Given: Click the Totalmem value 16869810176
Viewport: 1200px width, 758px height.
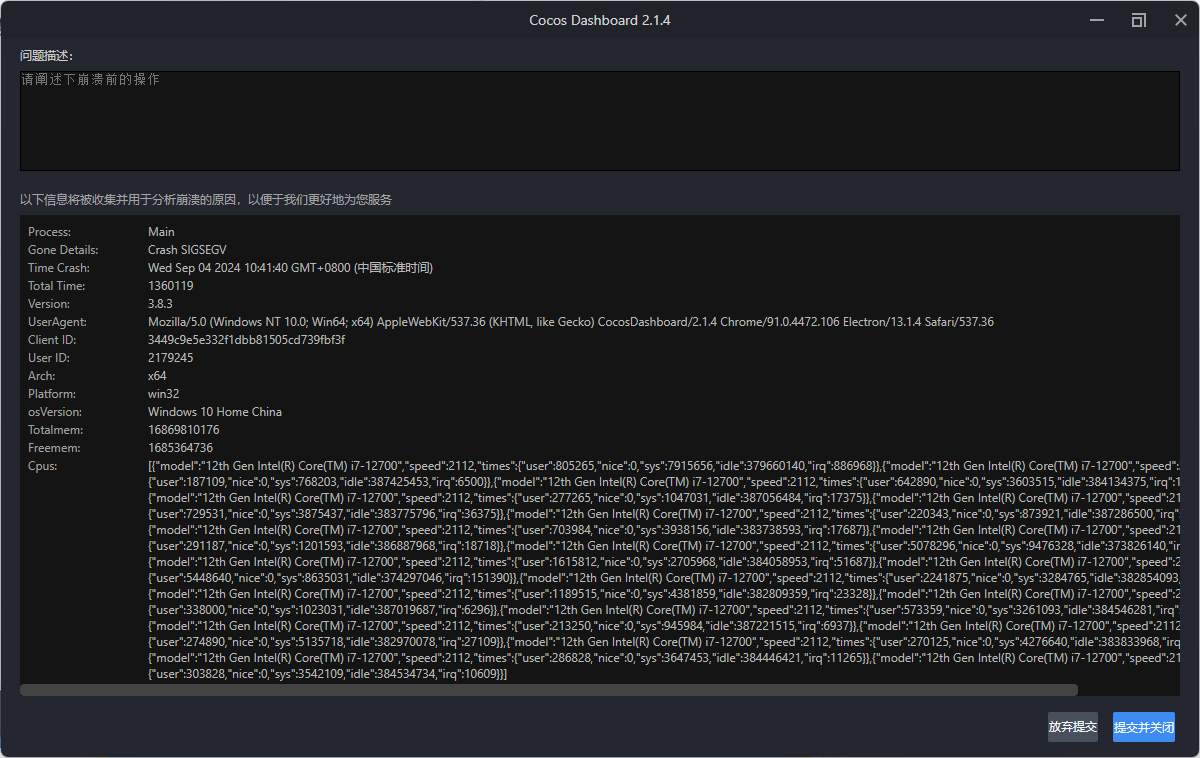Looking at the screenshot, I should [184, 430].
